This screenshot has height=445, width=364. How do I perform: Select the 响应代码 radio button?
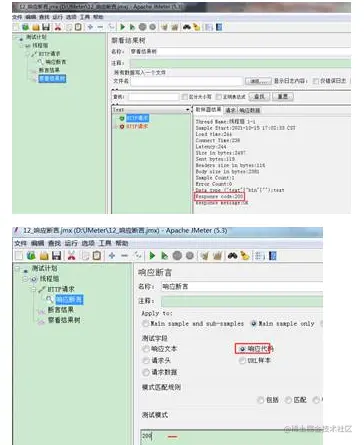tap(257, 349)
